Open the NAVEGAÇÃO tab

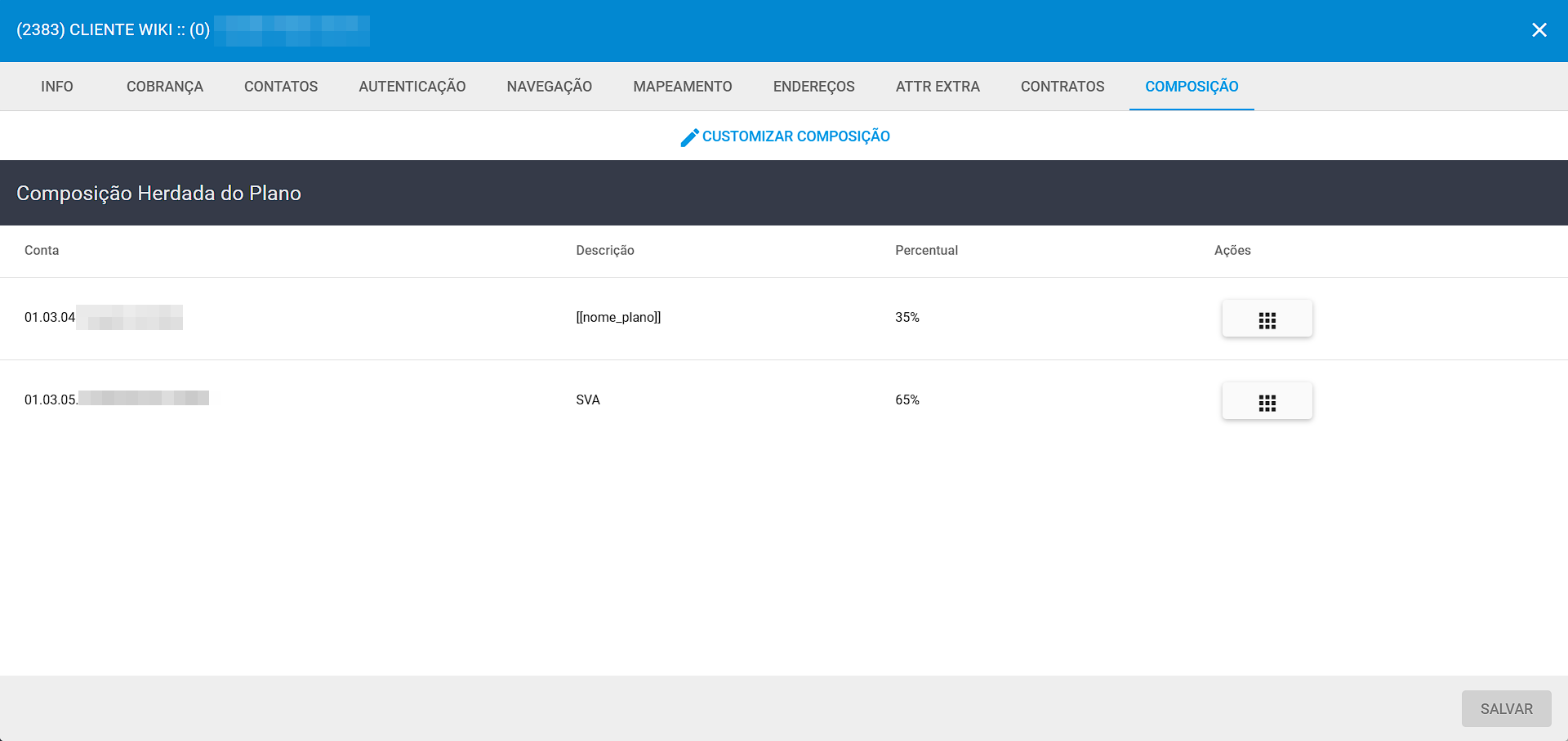click(550, 87)
